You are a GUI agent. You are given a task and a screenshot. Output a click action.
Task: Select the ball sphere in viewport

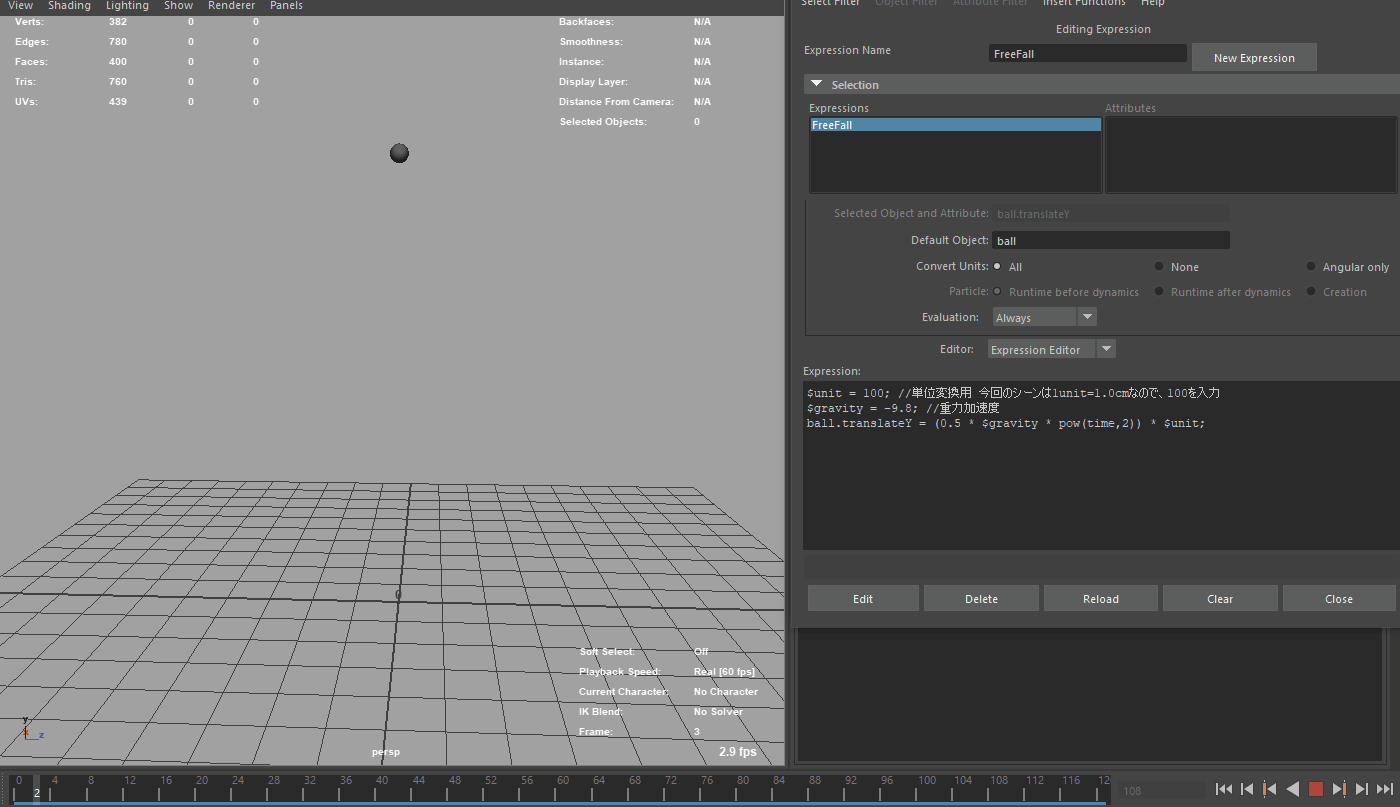[399, 153]
